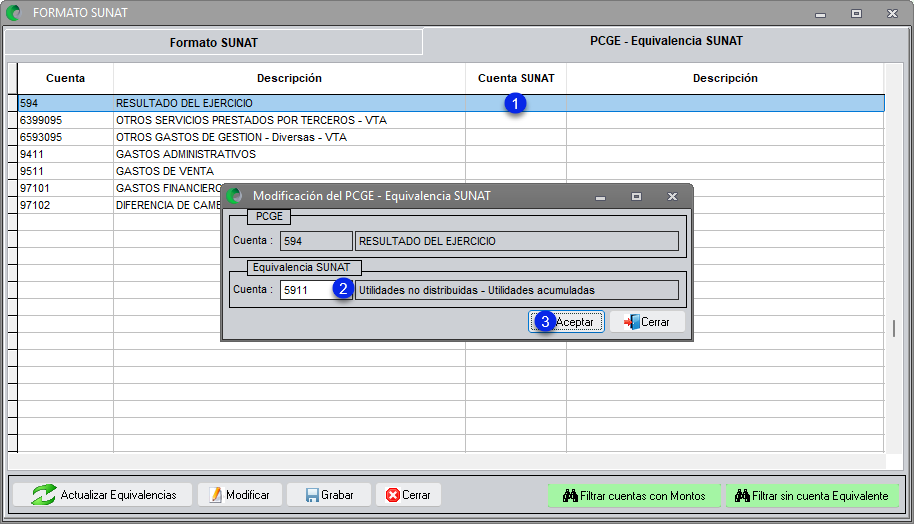This screenshot has width=914, height=524.
Task: Click binoculars icon on Filtrar cuentas con Montos
Action: coord(570,496)
